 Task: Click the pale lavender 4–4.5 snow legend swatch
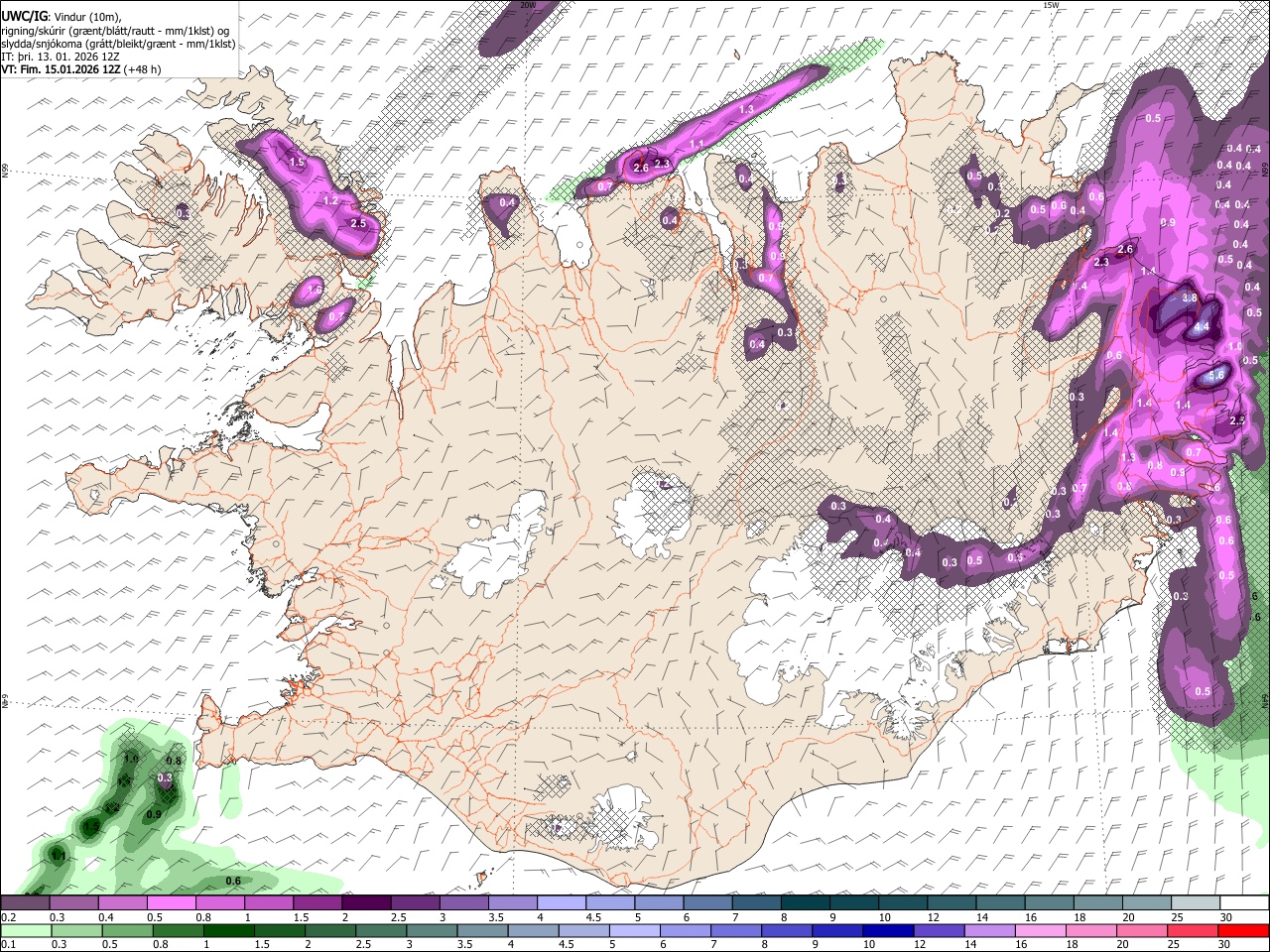[x=562, y=903]
